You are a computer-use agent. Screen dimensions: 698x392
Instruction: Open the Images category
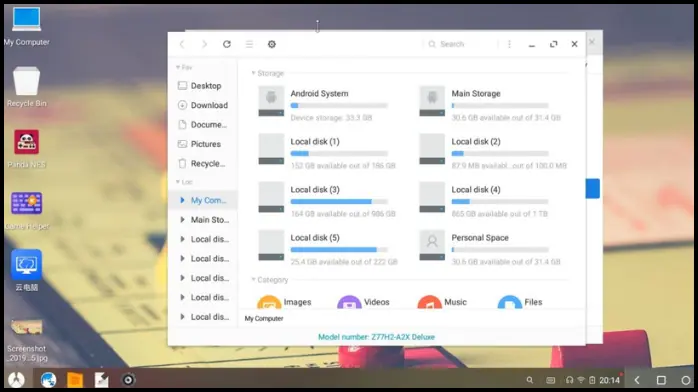click(x=284, y=302)
